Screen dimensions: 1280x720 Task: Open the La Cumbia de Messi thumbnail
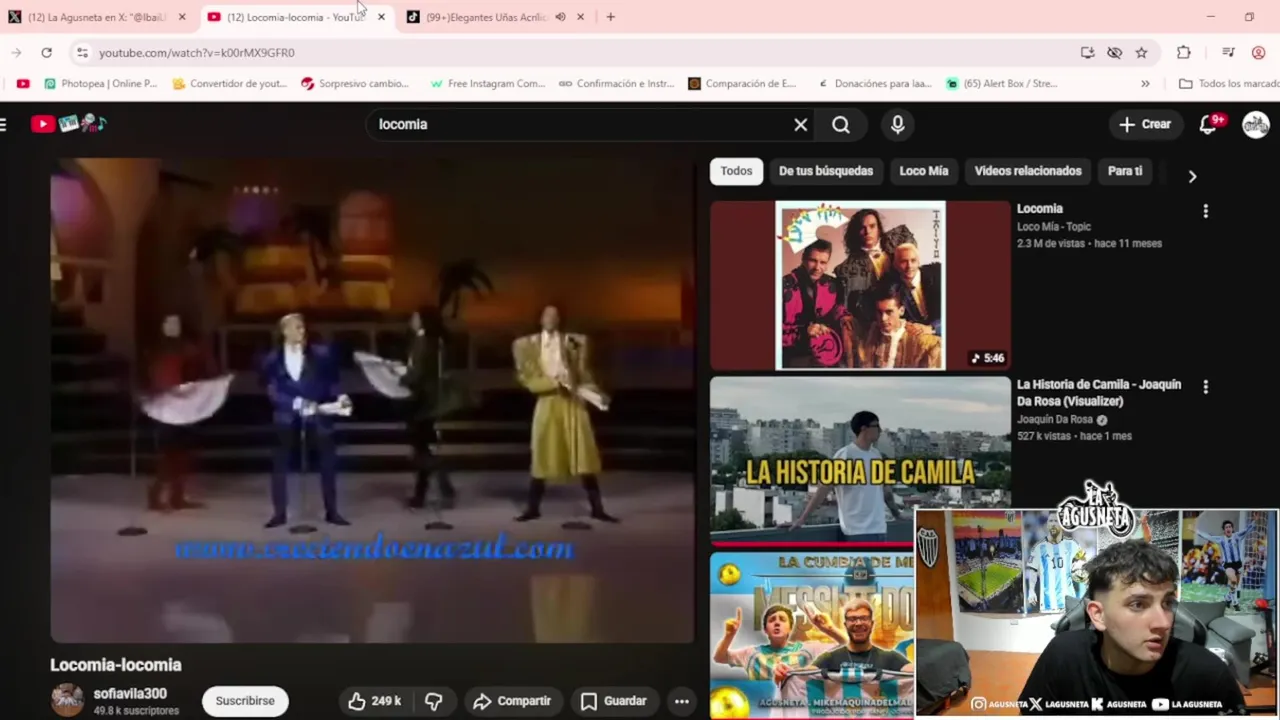click(811, 636)
